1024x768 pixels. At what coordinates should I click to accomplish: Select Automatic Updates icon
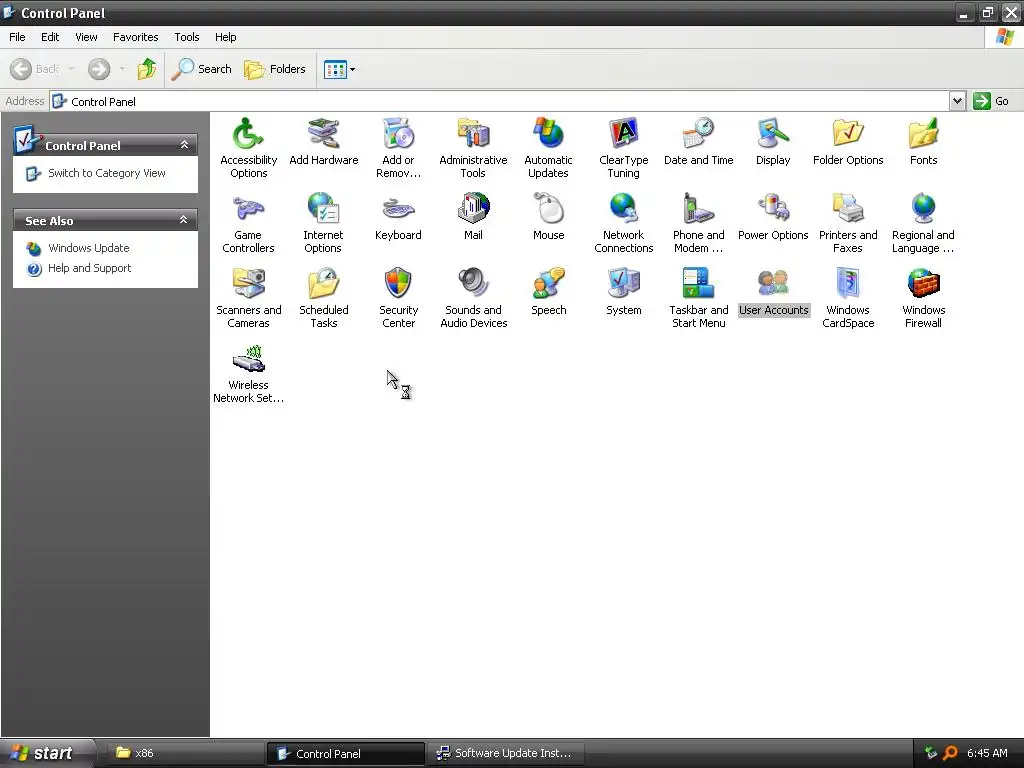coord(549,134)
